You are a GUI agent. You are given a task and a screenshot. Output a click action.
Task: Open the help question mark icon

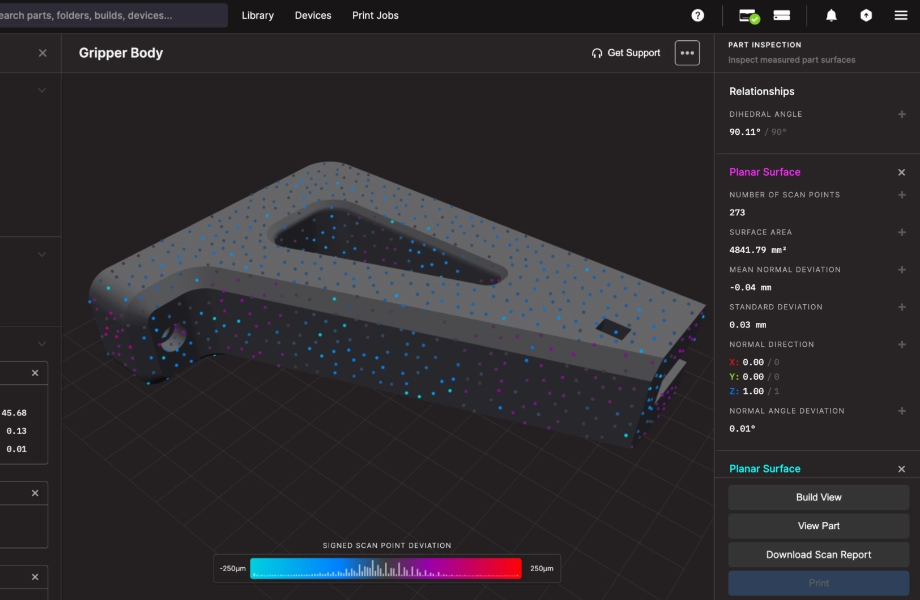(x=698, y=15)
